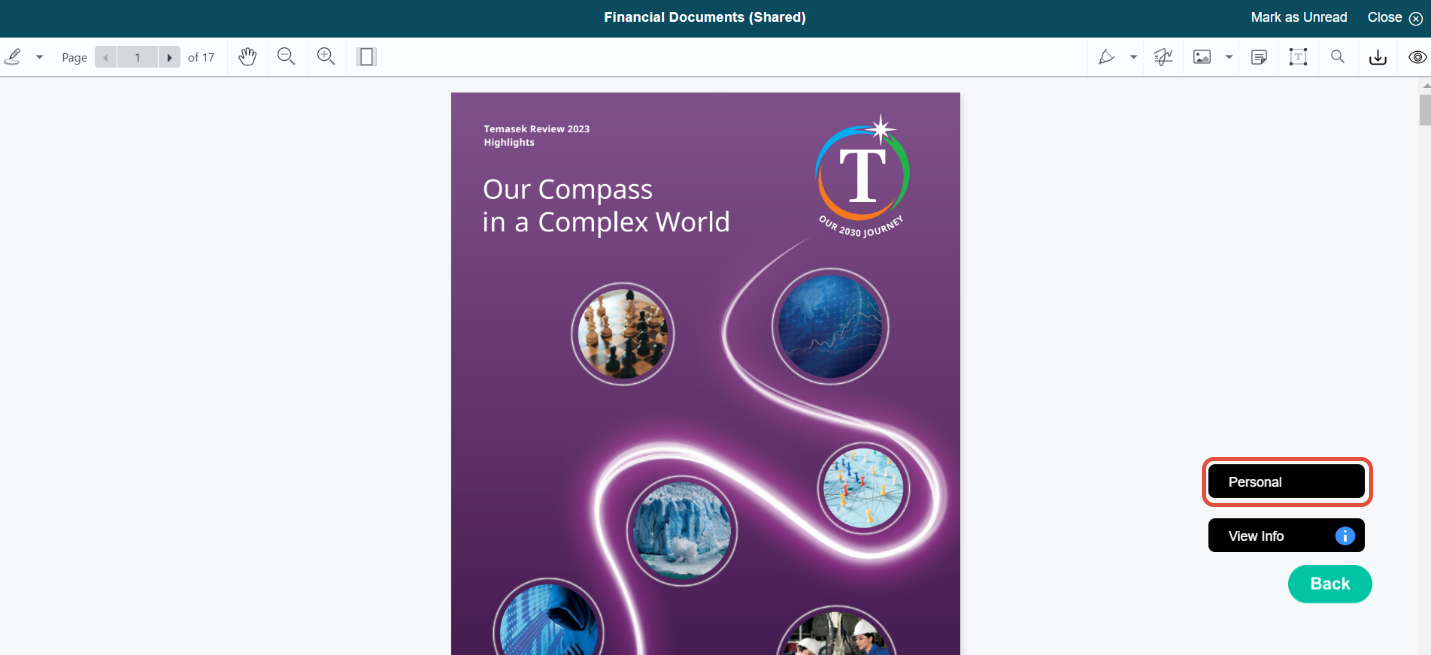The height and width of the screenshot is (655, 1431).
Task: Open the highlighter options dropdown arrow
Action: 1133,57
